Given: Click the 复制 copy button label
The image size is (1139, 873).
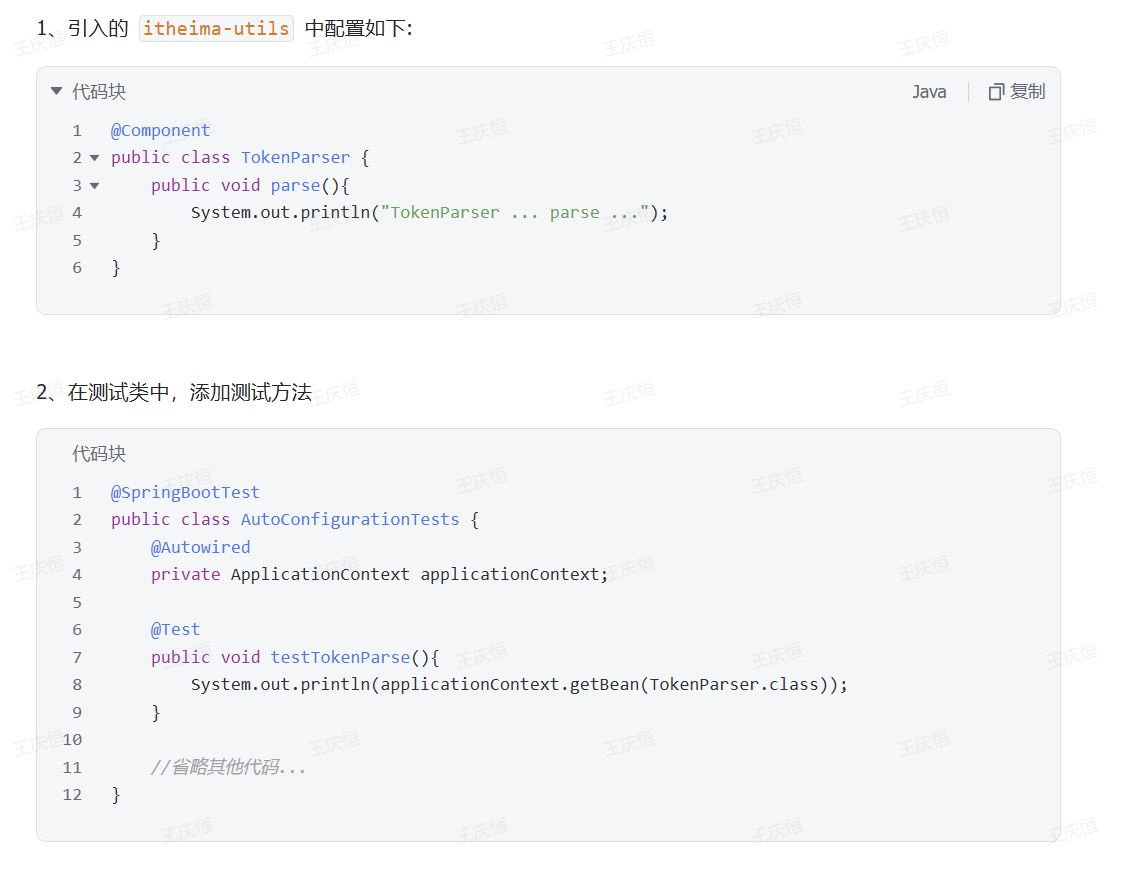Looking at the screenshot, I should click(1027, 92).
